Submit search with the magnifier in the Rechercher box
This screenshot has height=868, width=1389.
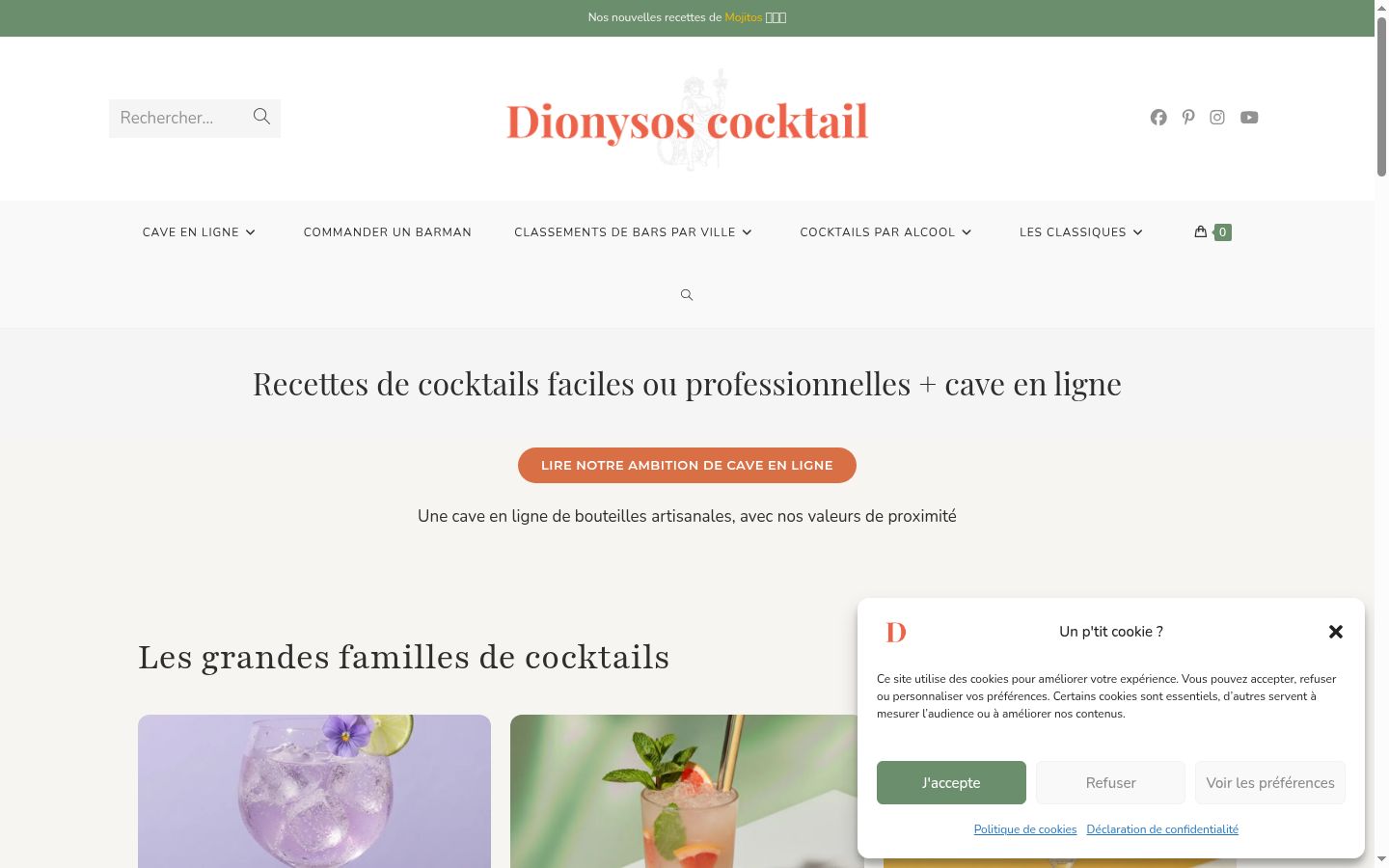[x=261, y=117]
